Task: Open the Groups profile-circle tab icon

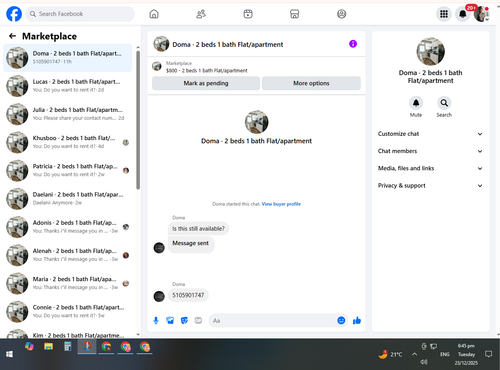Action: click(342, 14)
